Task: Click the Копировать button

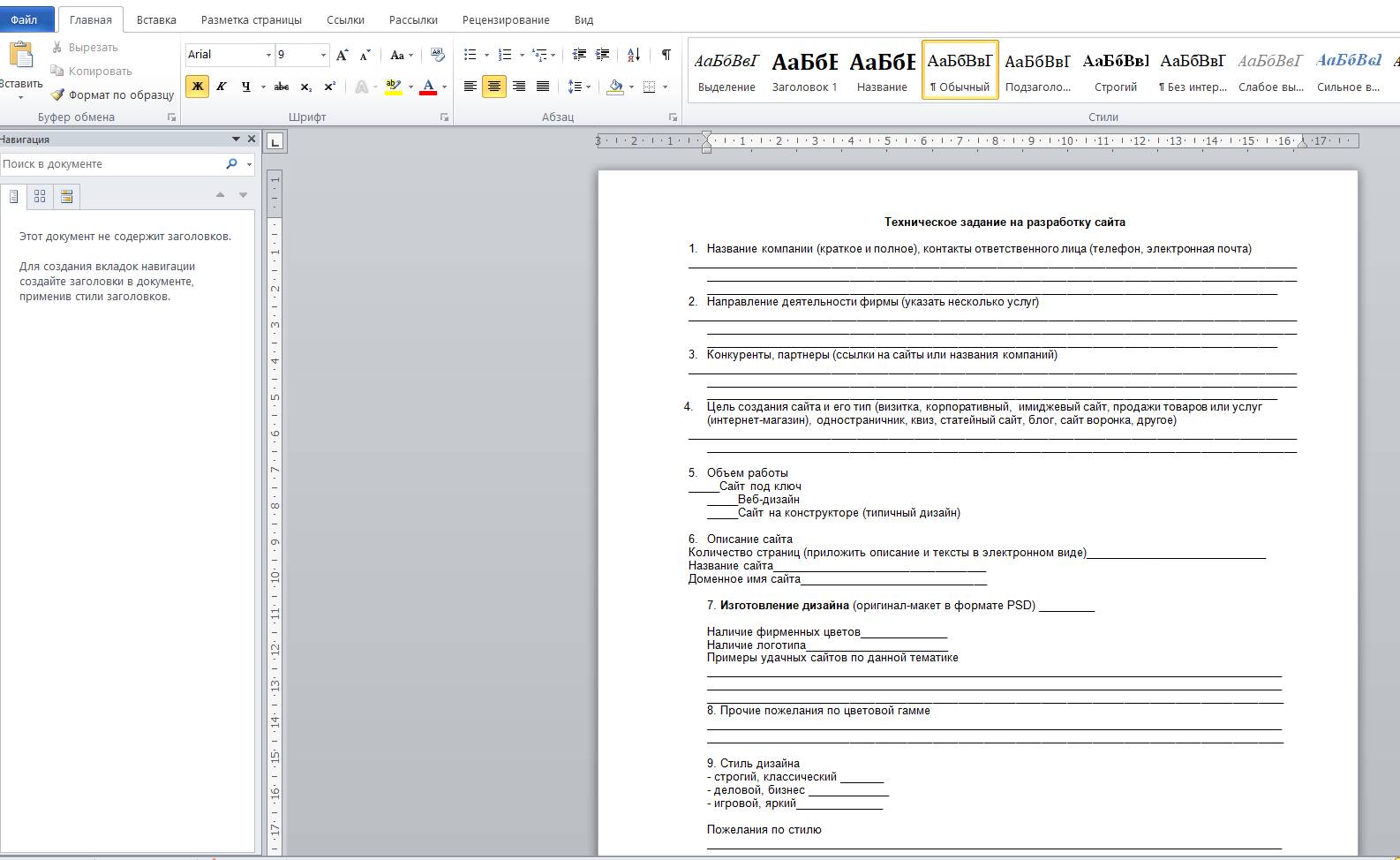Action: [x=92, y=71]
